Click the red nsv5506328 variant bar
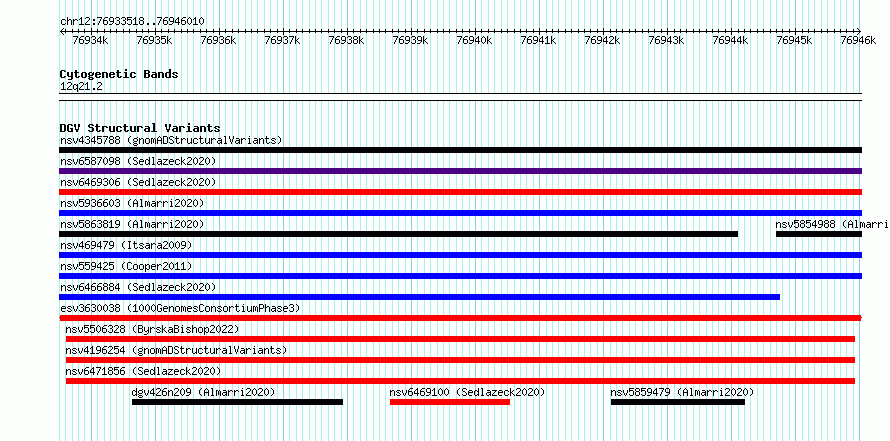The image size is (890, 441). coord(460,339)
